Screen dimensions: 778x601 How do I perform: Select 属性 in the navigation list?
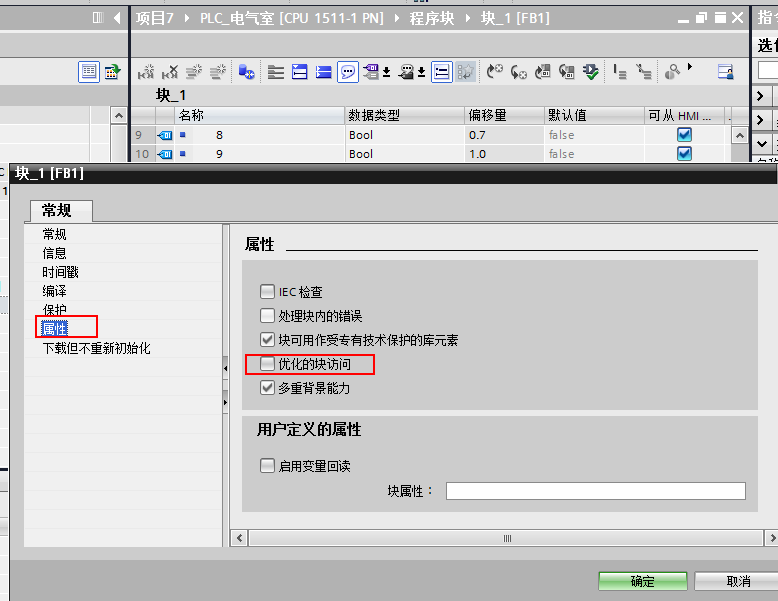click(55, 329)
